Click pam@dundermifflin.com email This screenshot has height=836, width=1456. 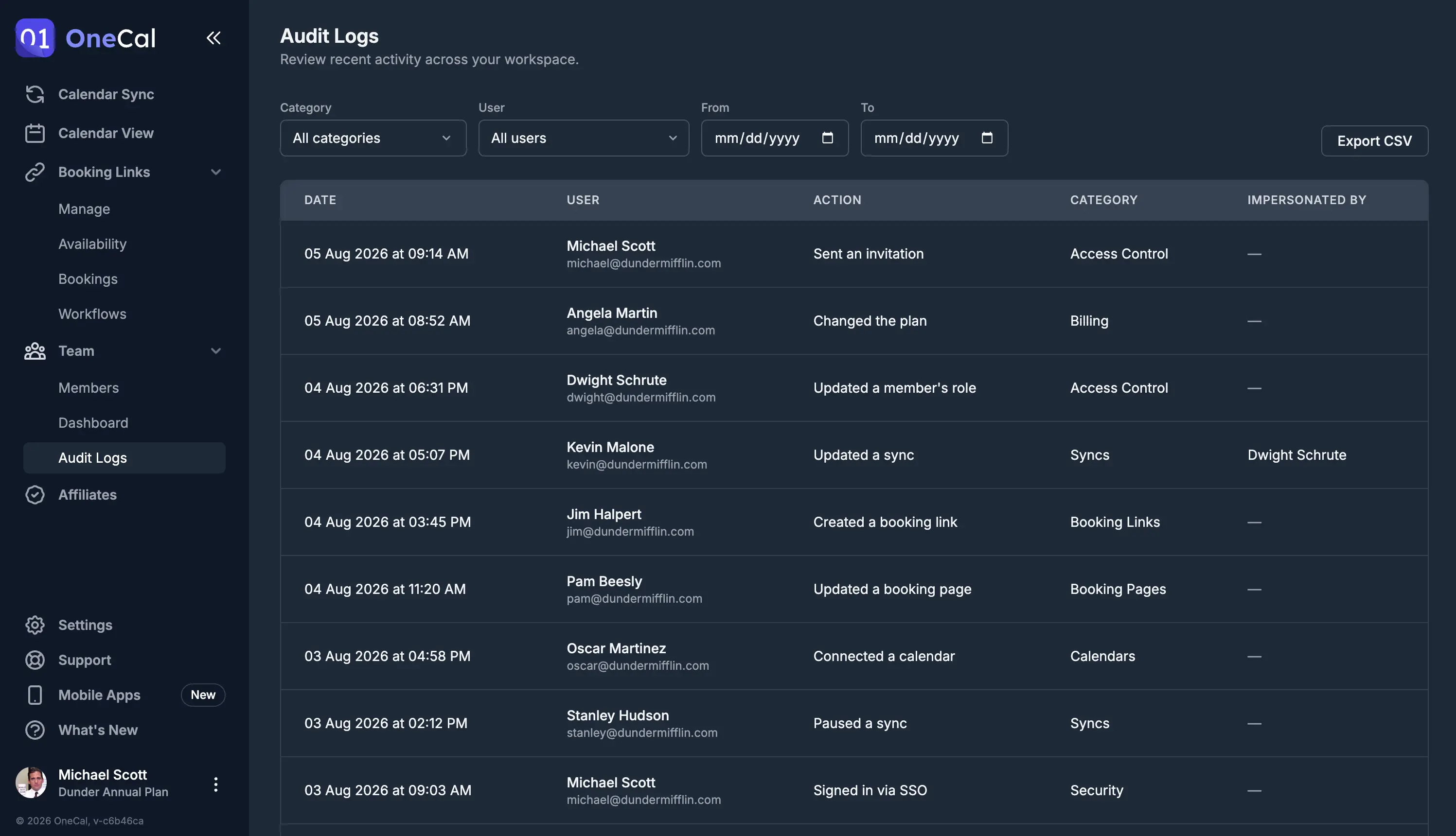(634, 599)
